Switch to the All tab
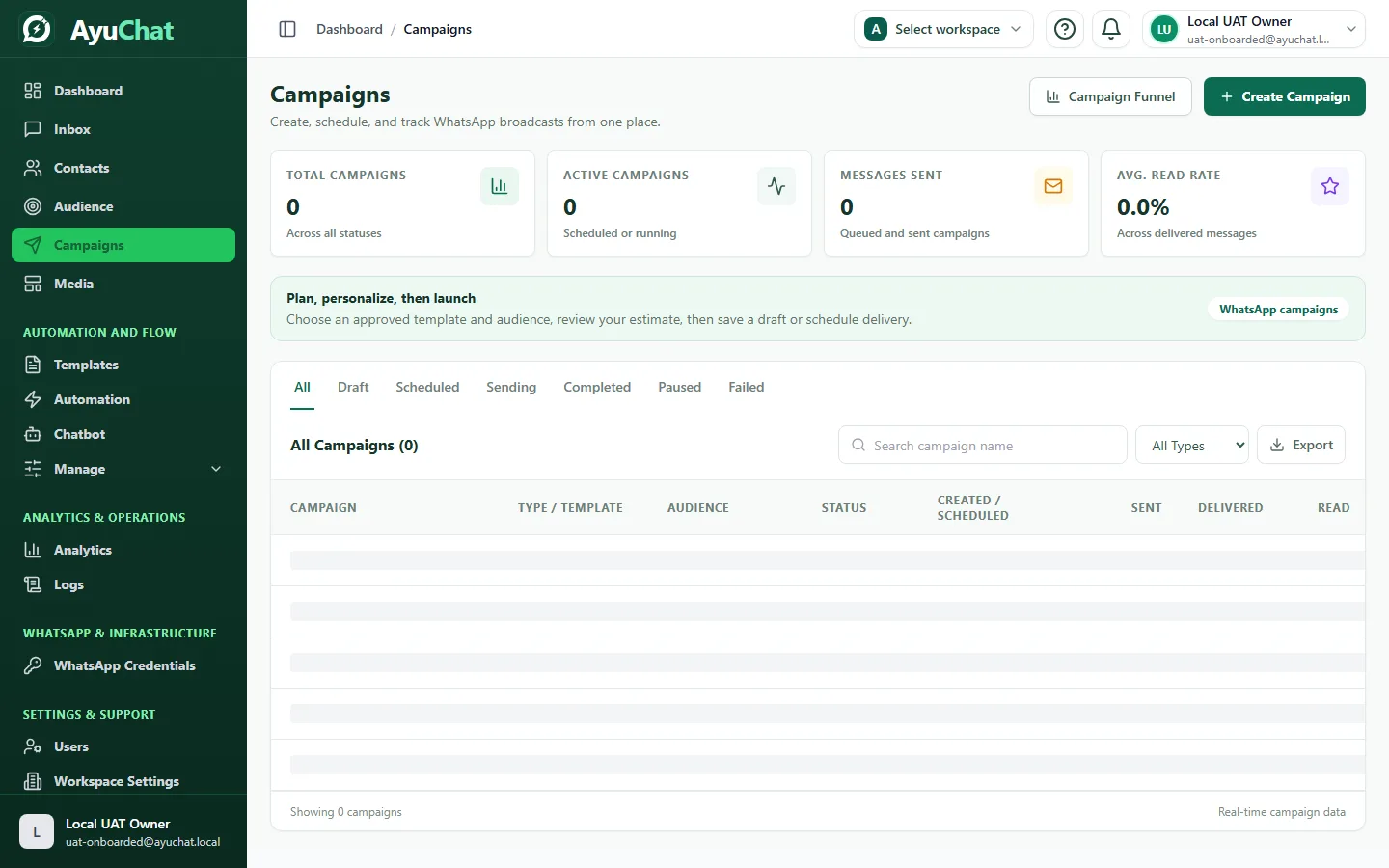This screenshot has width=1389, height=868. (x=302, y=387)
